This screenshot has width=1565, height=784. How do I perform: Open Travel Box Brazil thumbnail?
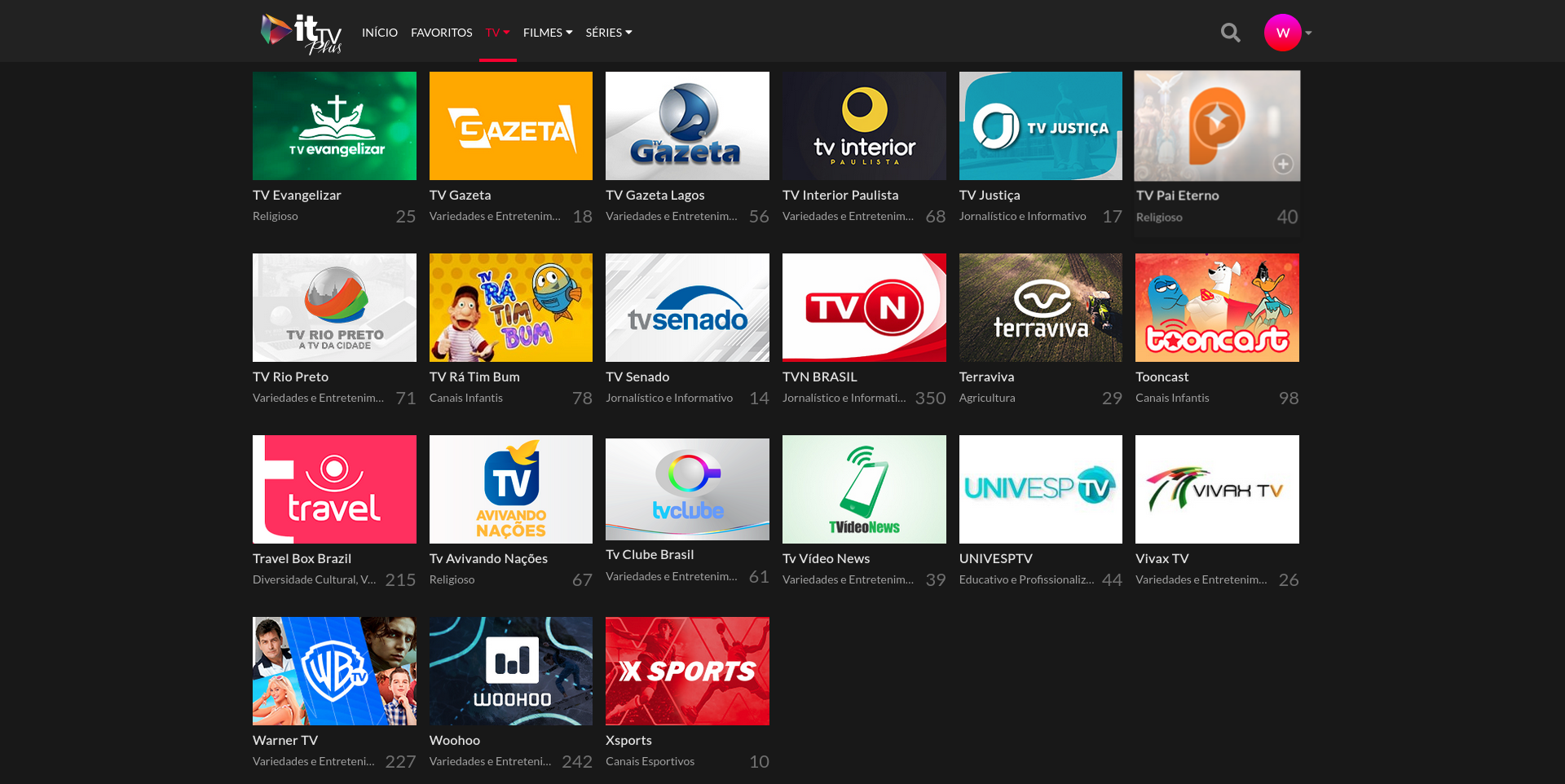[x=334, y=489]
